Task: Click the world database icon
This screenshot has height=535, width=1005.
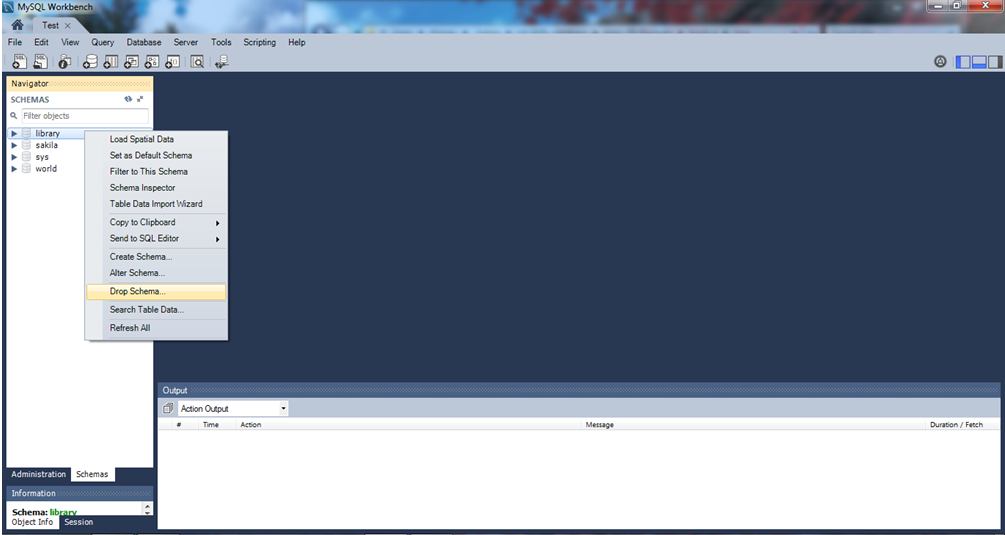Action: pyautogui.click(x=26, y=169)
